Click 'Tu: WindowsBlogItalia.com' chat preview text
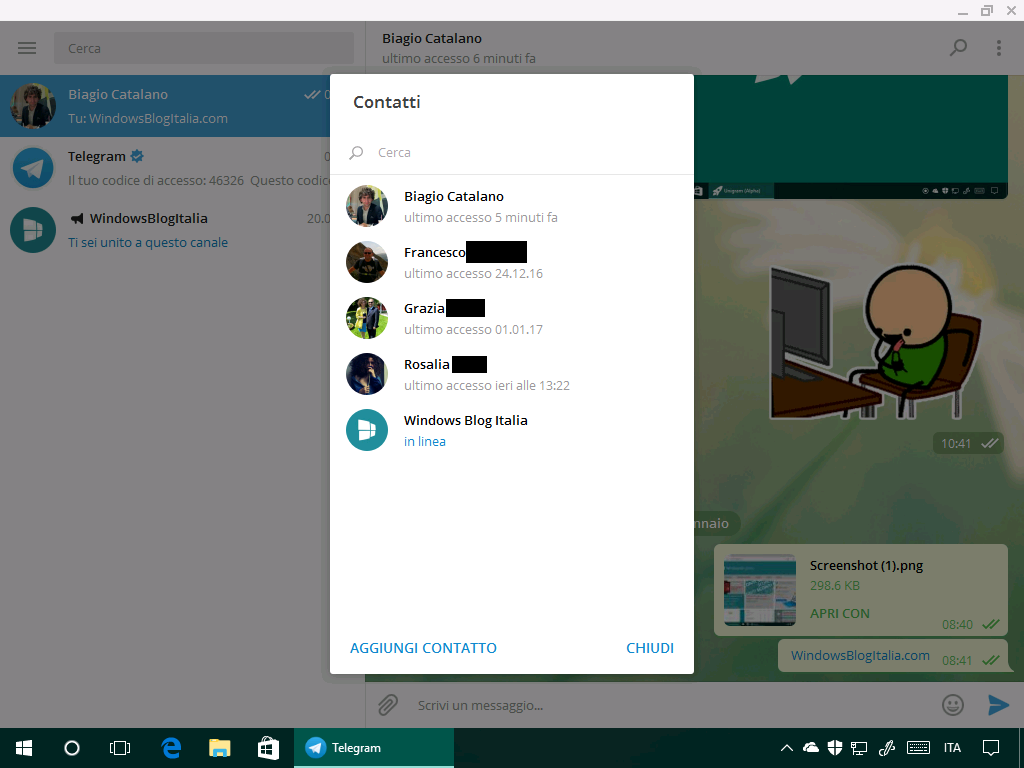1024x768 pixels. [148, 119]
